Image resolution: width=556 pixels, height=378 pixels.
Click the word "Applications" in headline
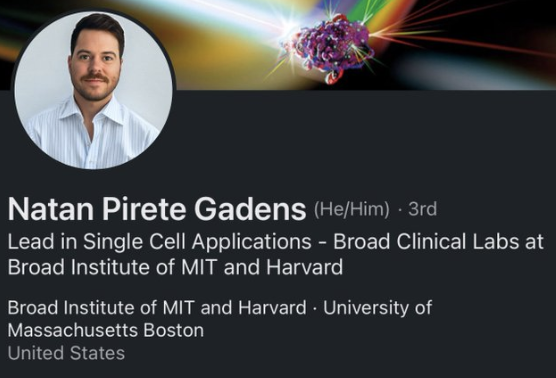251,243
